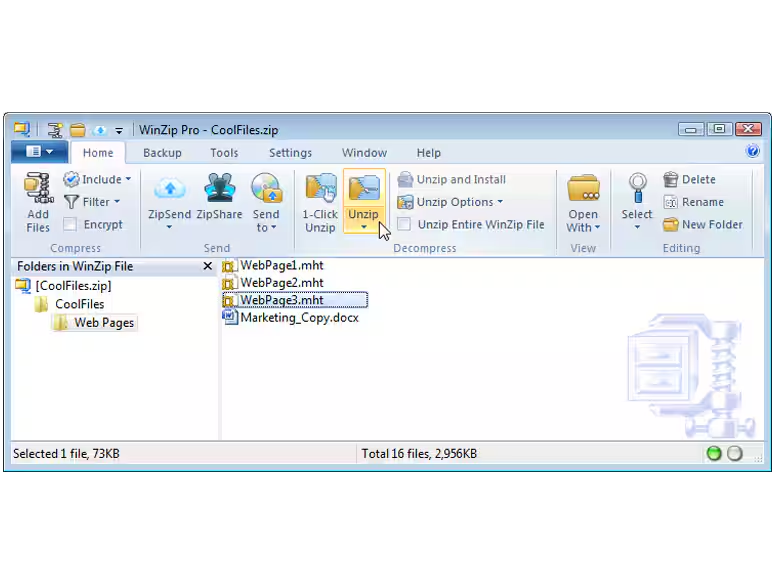Image resolution: width=775 pixels, height=583 pixels.
Task: Click the Marketing_Copy.docx Word icon
Action: click(230, 317)
